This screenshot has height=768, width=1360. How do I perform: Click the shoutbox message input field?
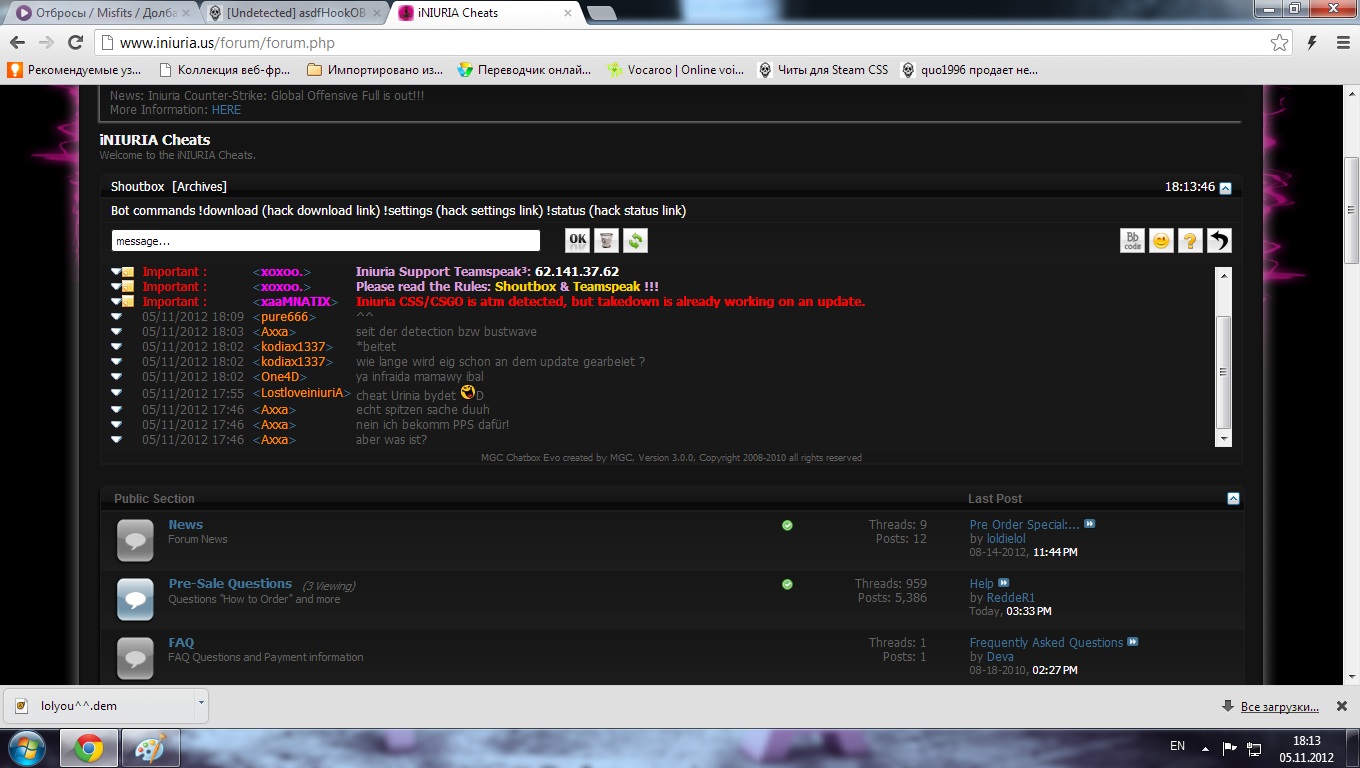click(x=325, y=241)
